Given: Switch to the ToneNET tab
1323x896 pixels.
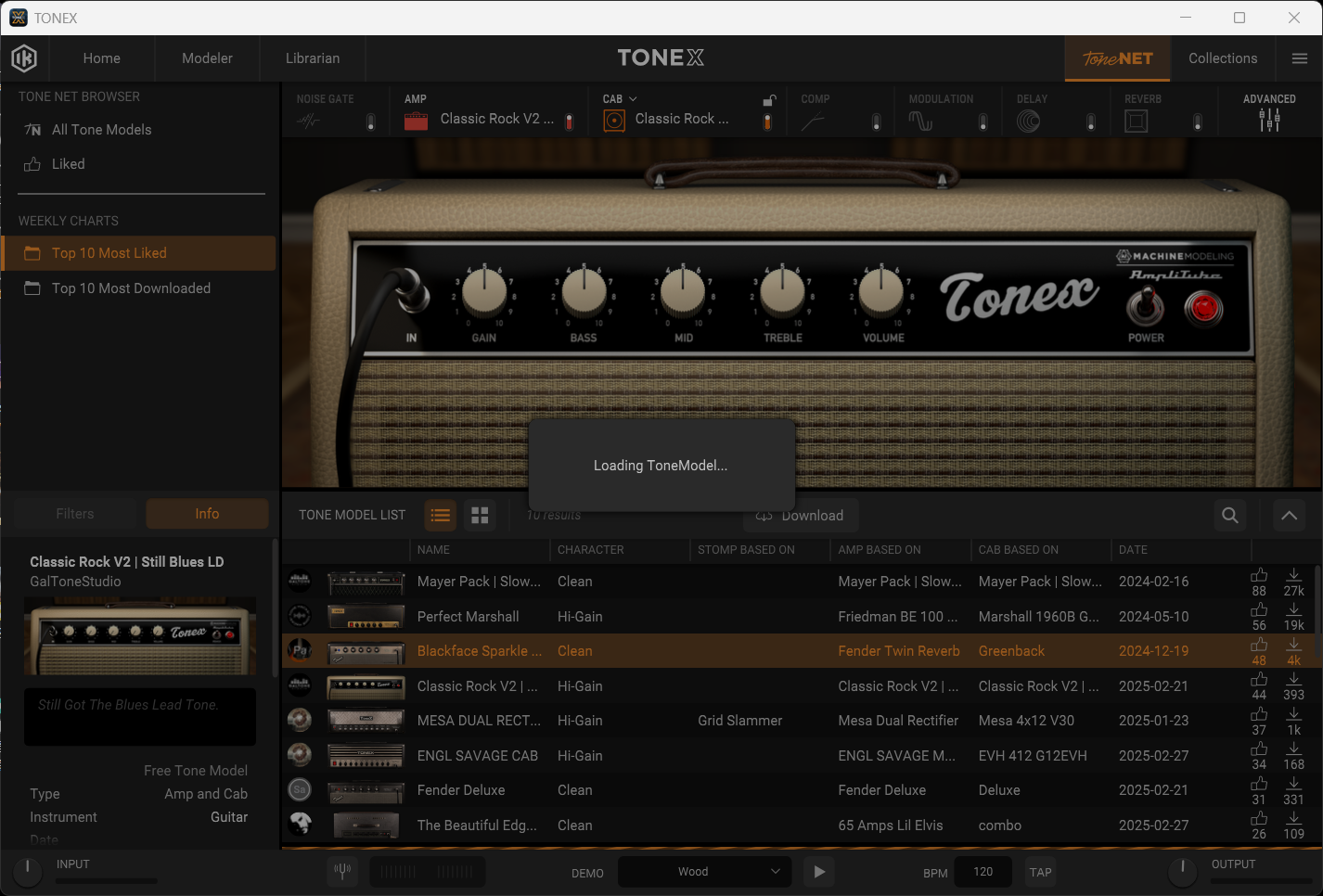Looking at the screenshot, I should 1118,58.
